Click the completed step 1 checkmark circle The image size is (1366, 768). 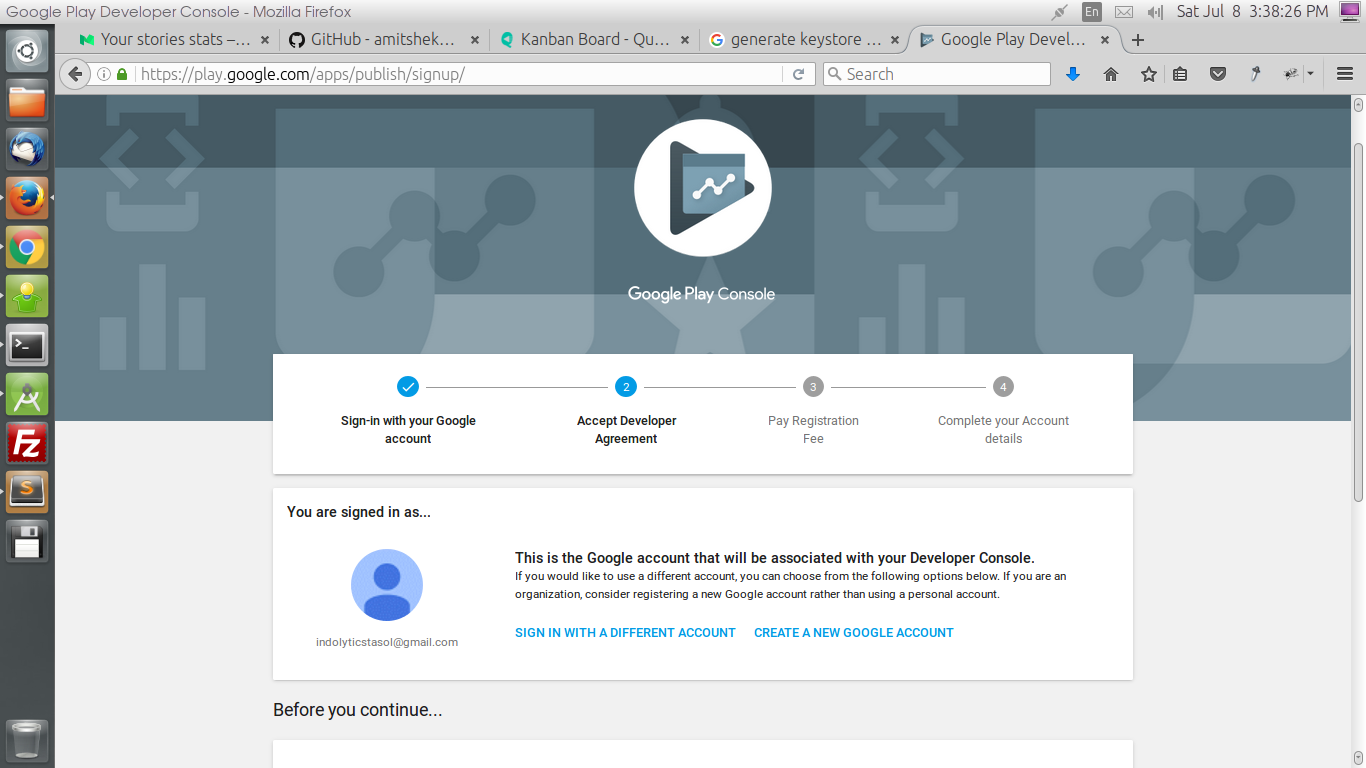(407, 387)
